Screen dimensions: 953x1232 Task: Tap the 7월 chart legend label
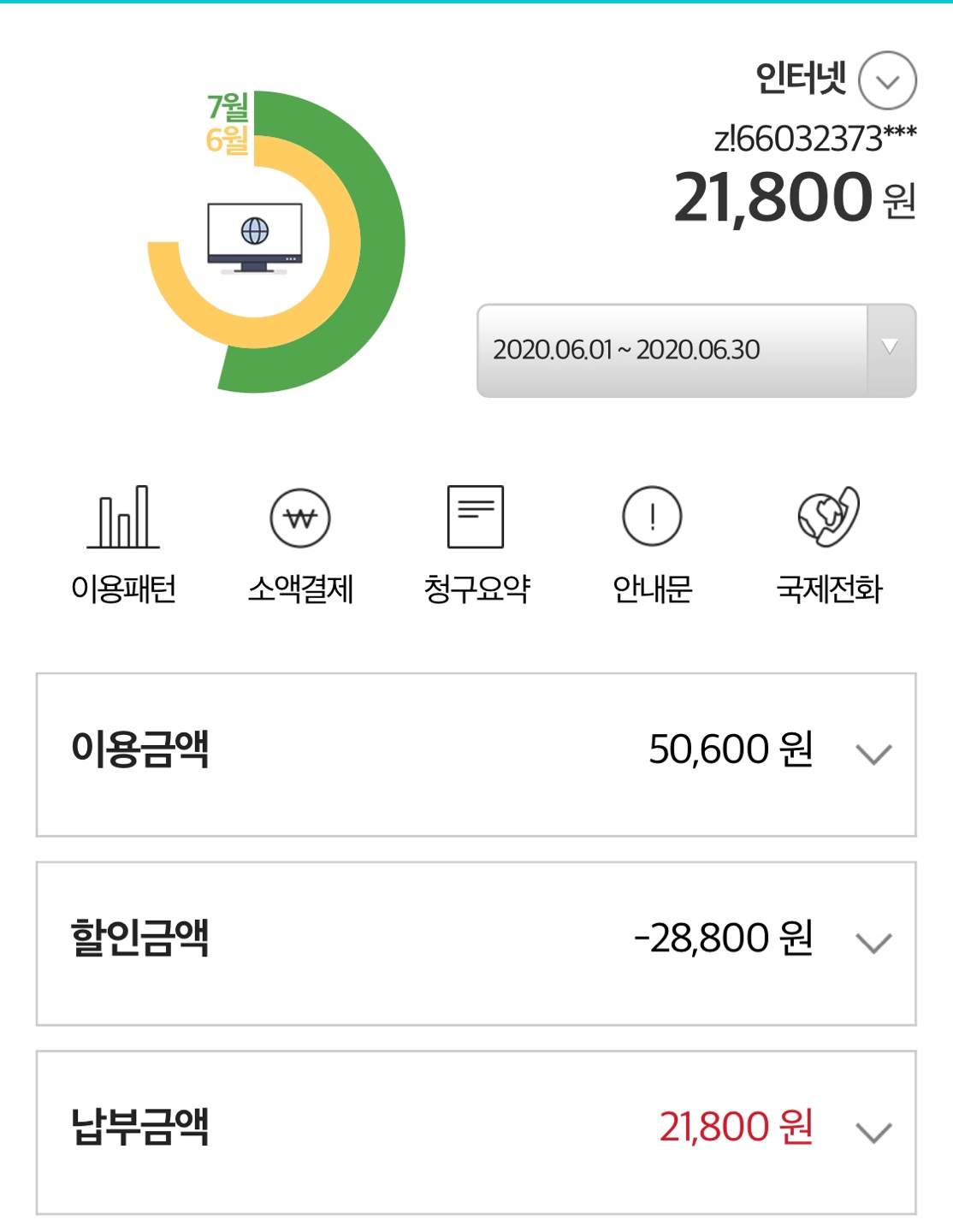(x=227, y=107)
